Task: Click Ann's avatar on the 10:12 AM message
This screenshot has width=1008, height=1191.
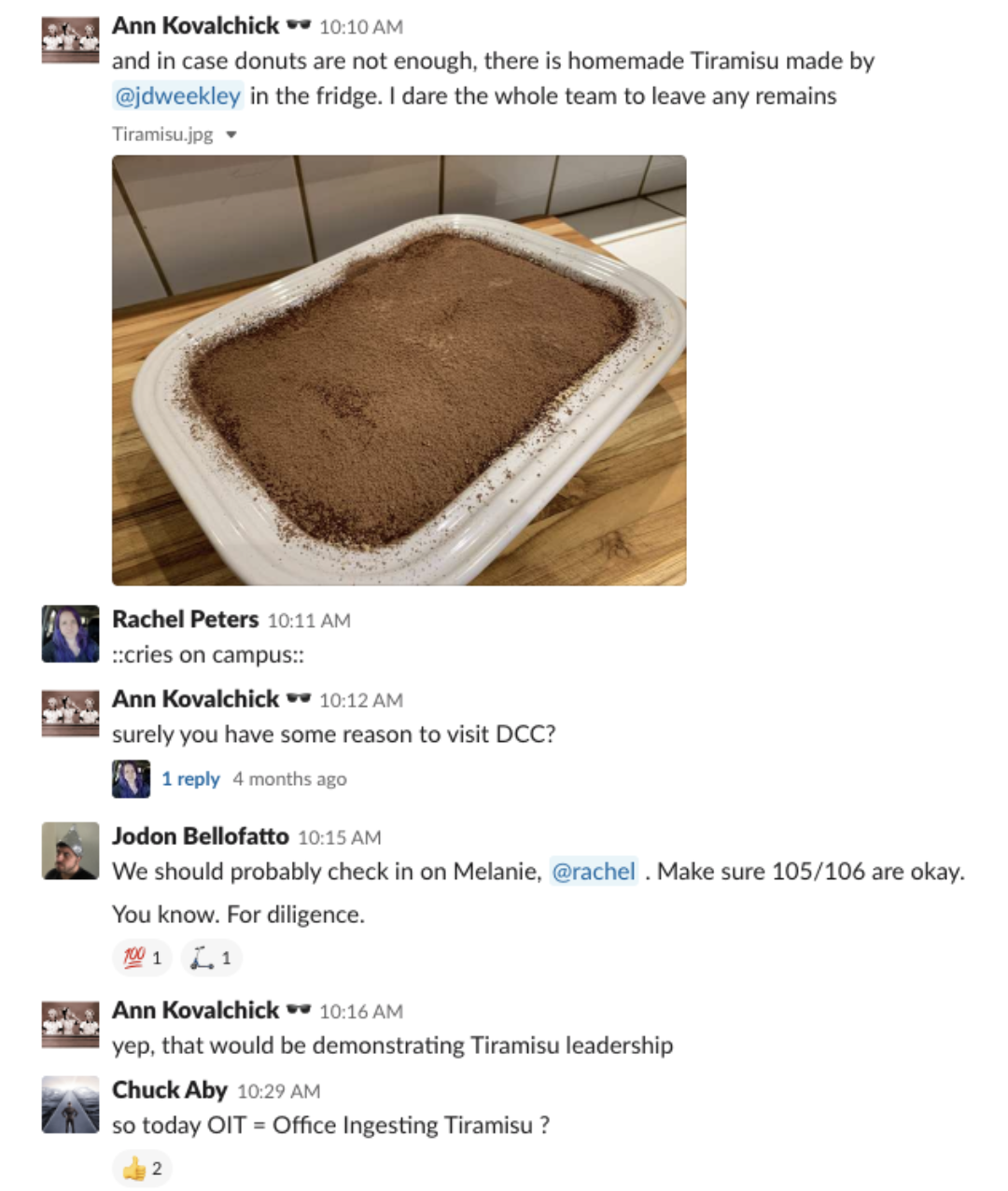Action: coord(70,714)
